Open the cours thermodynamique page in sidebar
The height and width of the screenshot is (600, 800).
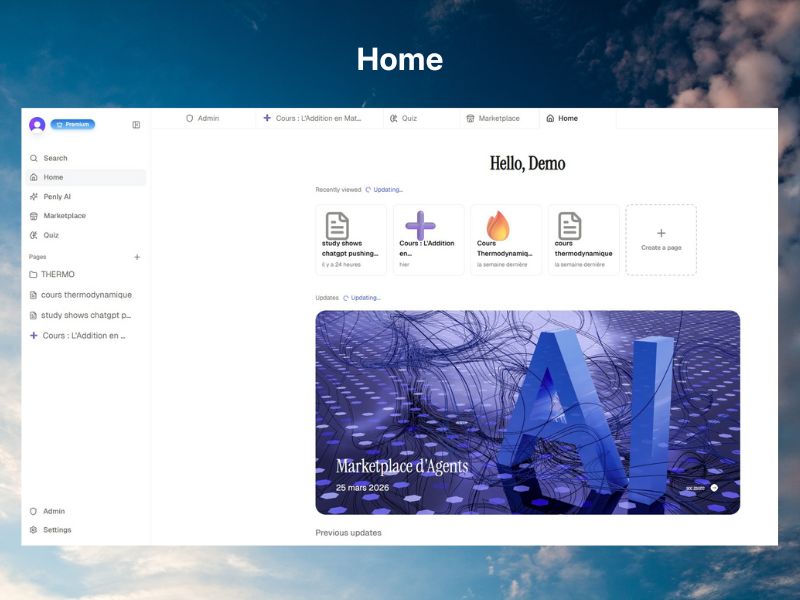coord(85,295)
